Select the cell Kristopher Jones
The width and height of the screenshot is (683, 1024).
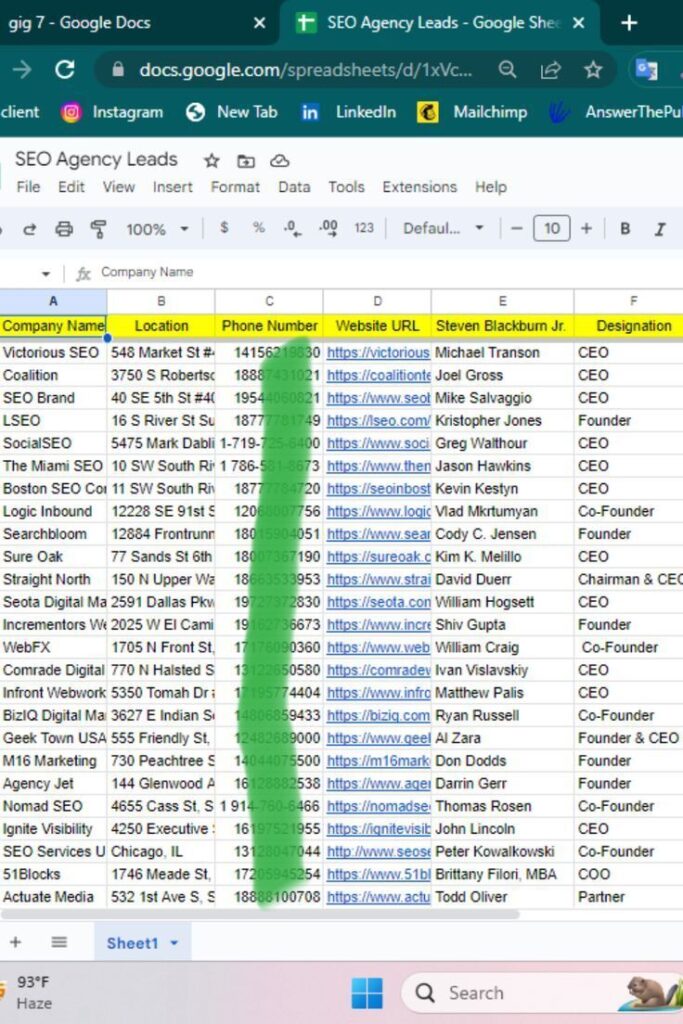point(502,421)
